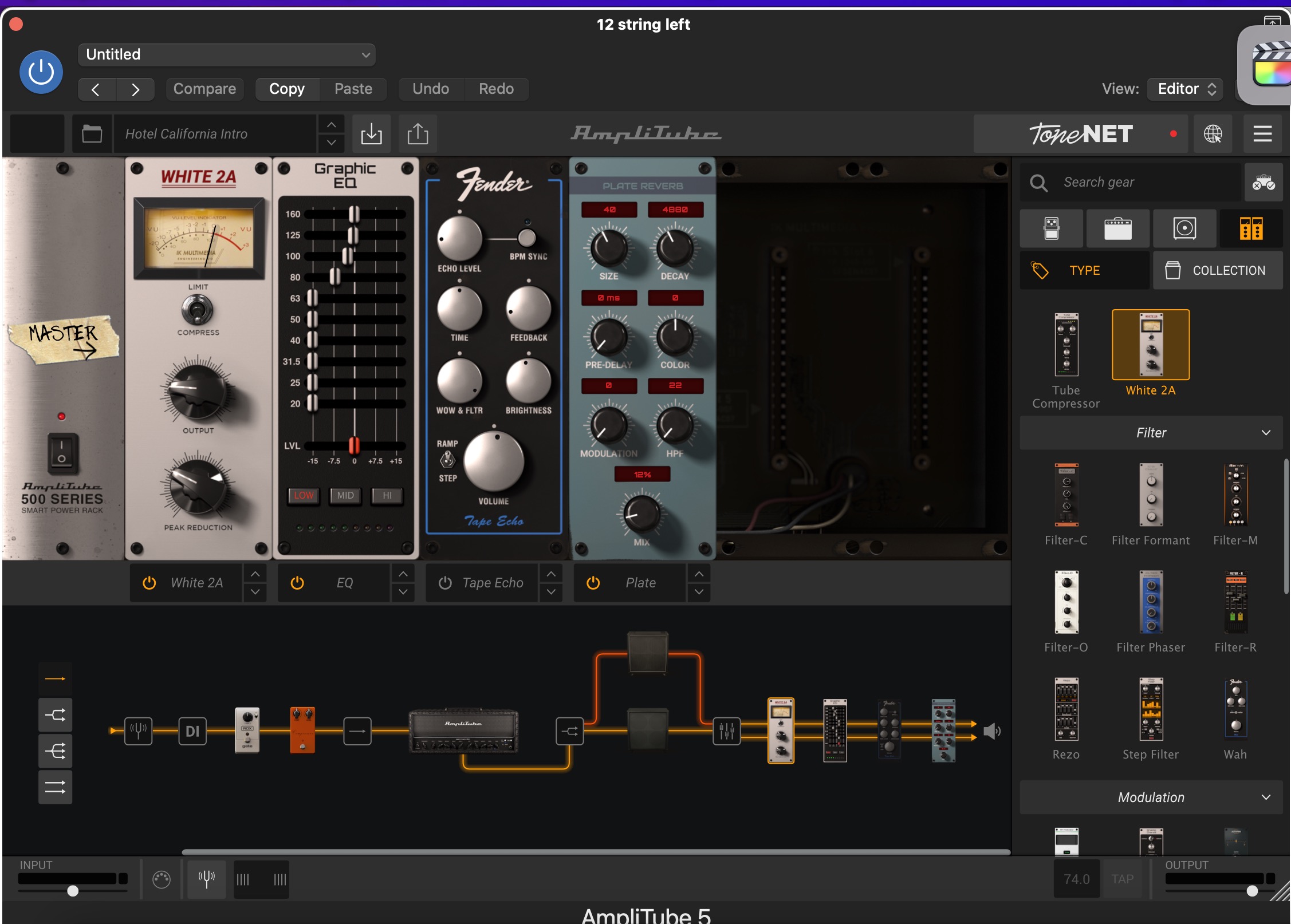
Task: Go to next preset arrow
Action: (135, 89)
